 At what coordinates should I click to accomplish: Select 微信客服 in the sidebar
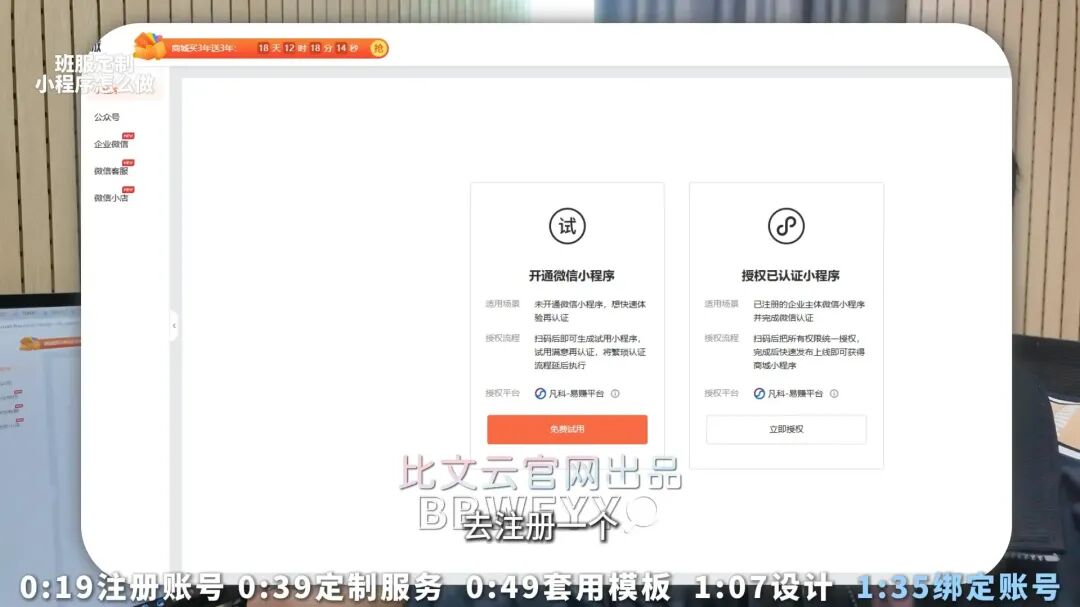111,171
